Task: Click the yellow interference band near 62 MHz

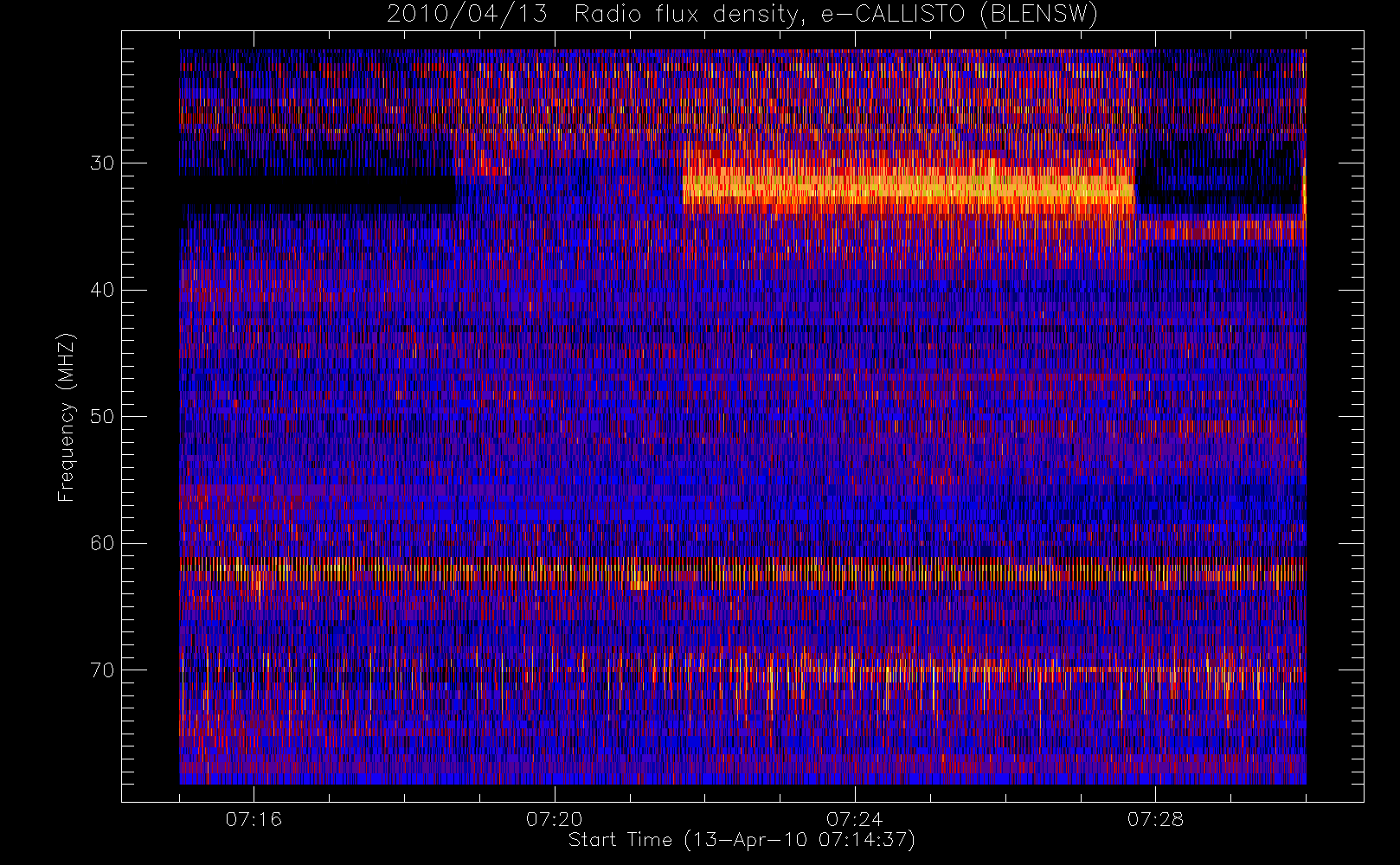Action: tap(742, 572)
